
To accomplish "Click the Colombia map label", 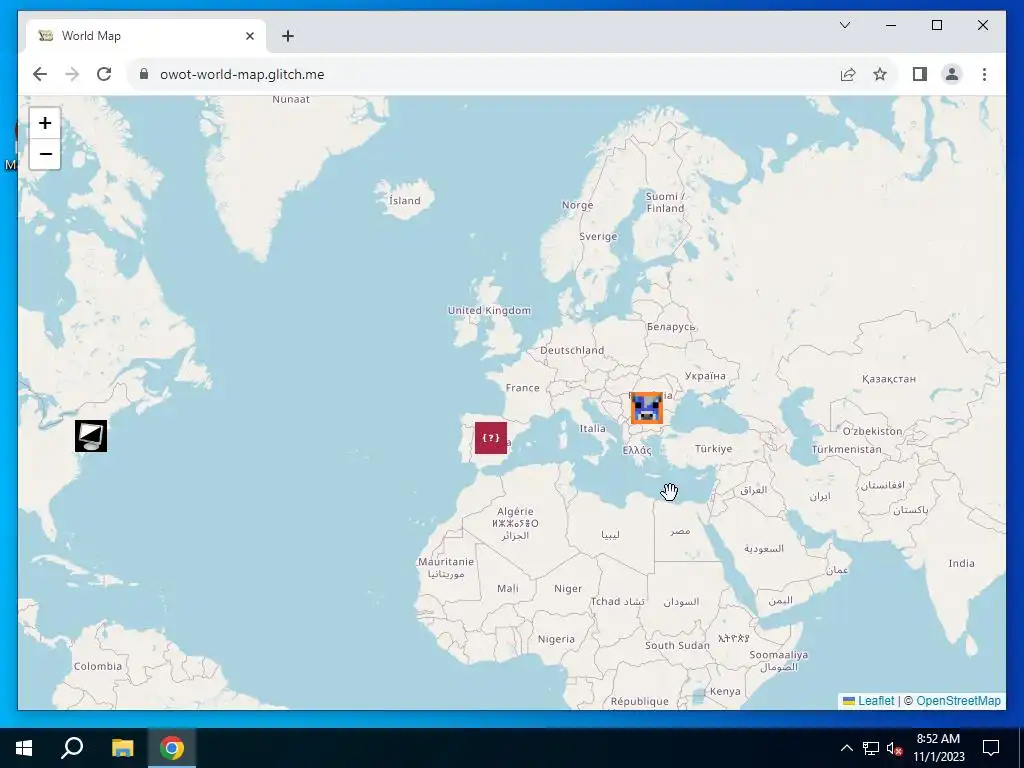I will click(x=98, y=666).
